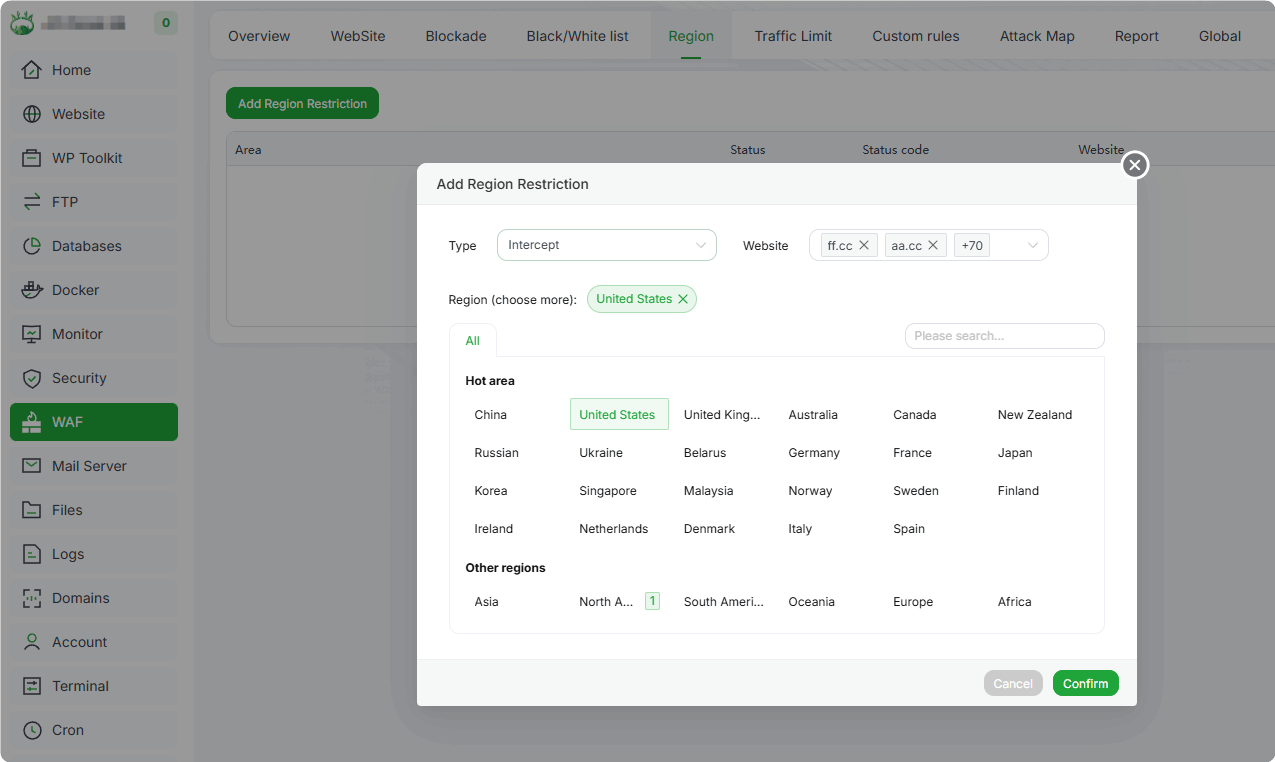Click the Security shield icon

pos(32,378)
